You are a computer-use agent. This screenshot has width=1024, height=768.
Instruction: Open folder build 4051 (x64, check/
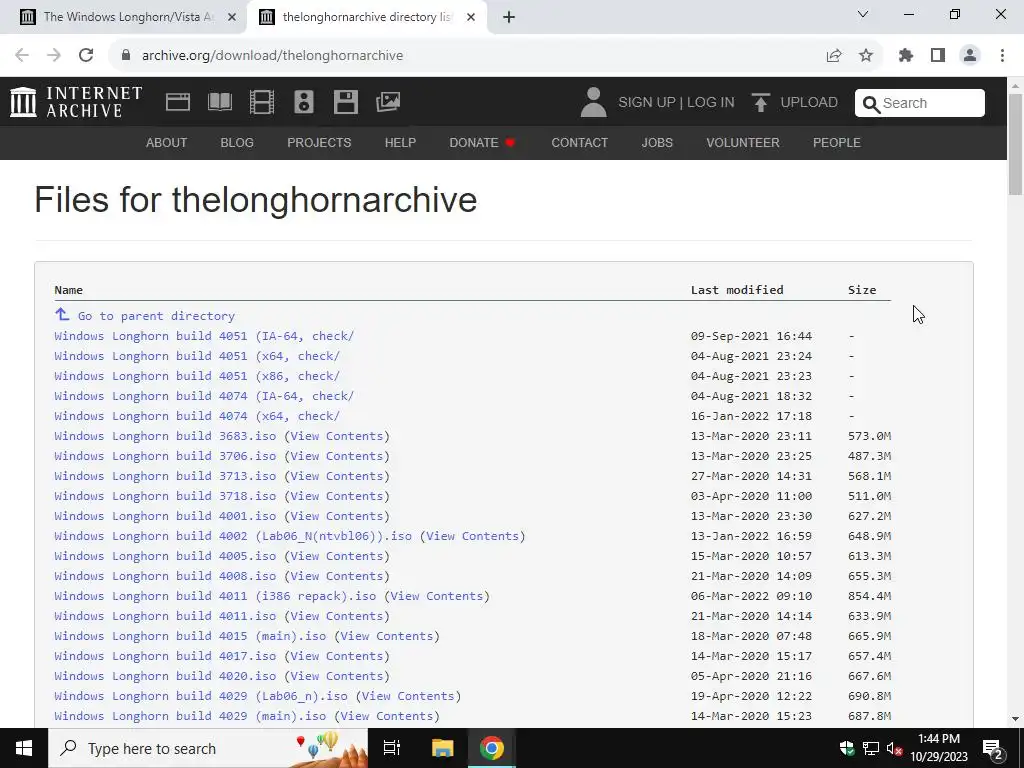pyautogui.click(x=197, y=356)
